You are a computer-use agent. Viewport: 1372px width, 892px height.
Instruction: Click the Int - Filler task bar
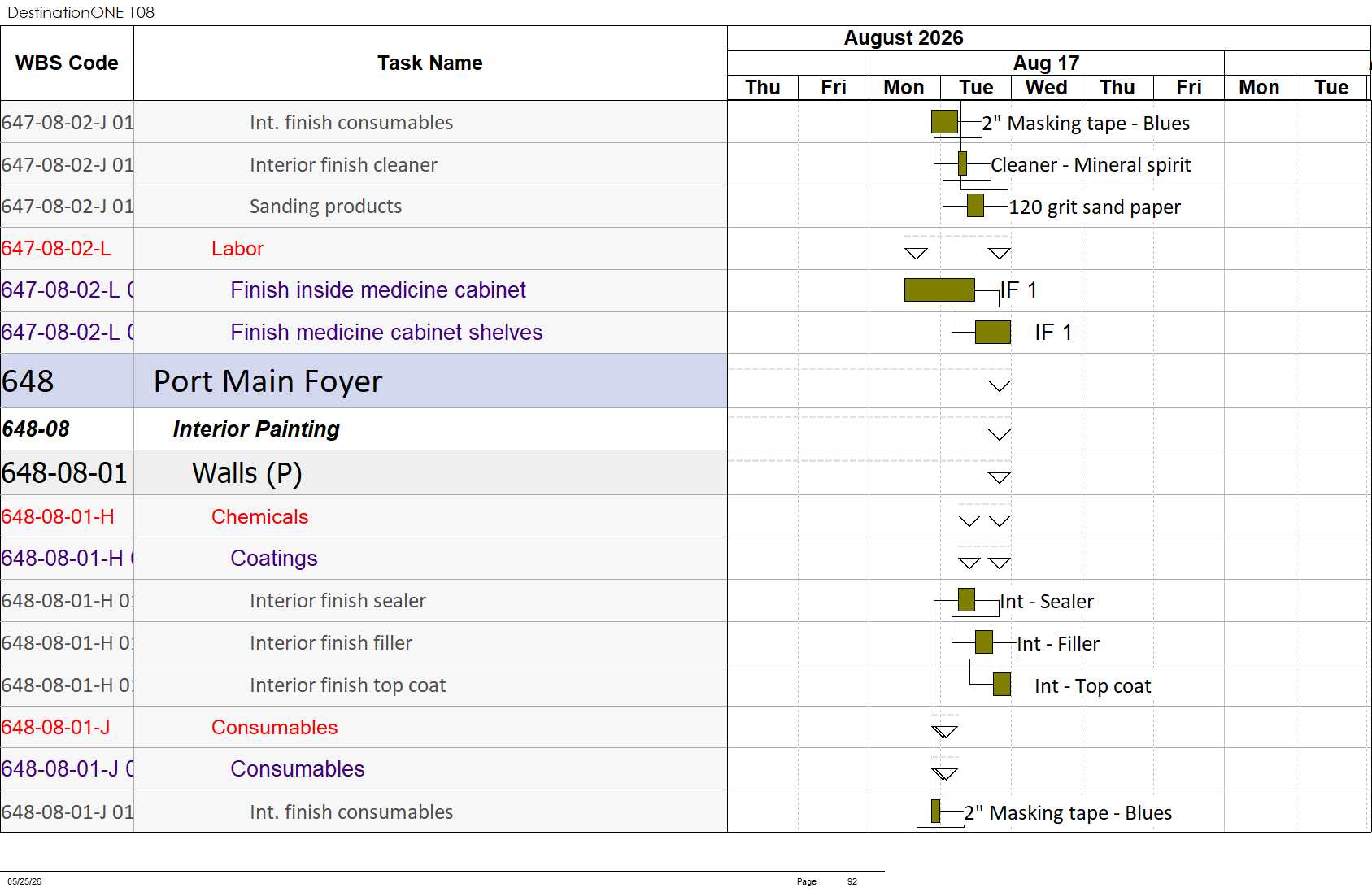tap(984, 642)
